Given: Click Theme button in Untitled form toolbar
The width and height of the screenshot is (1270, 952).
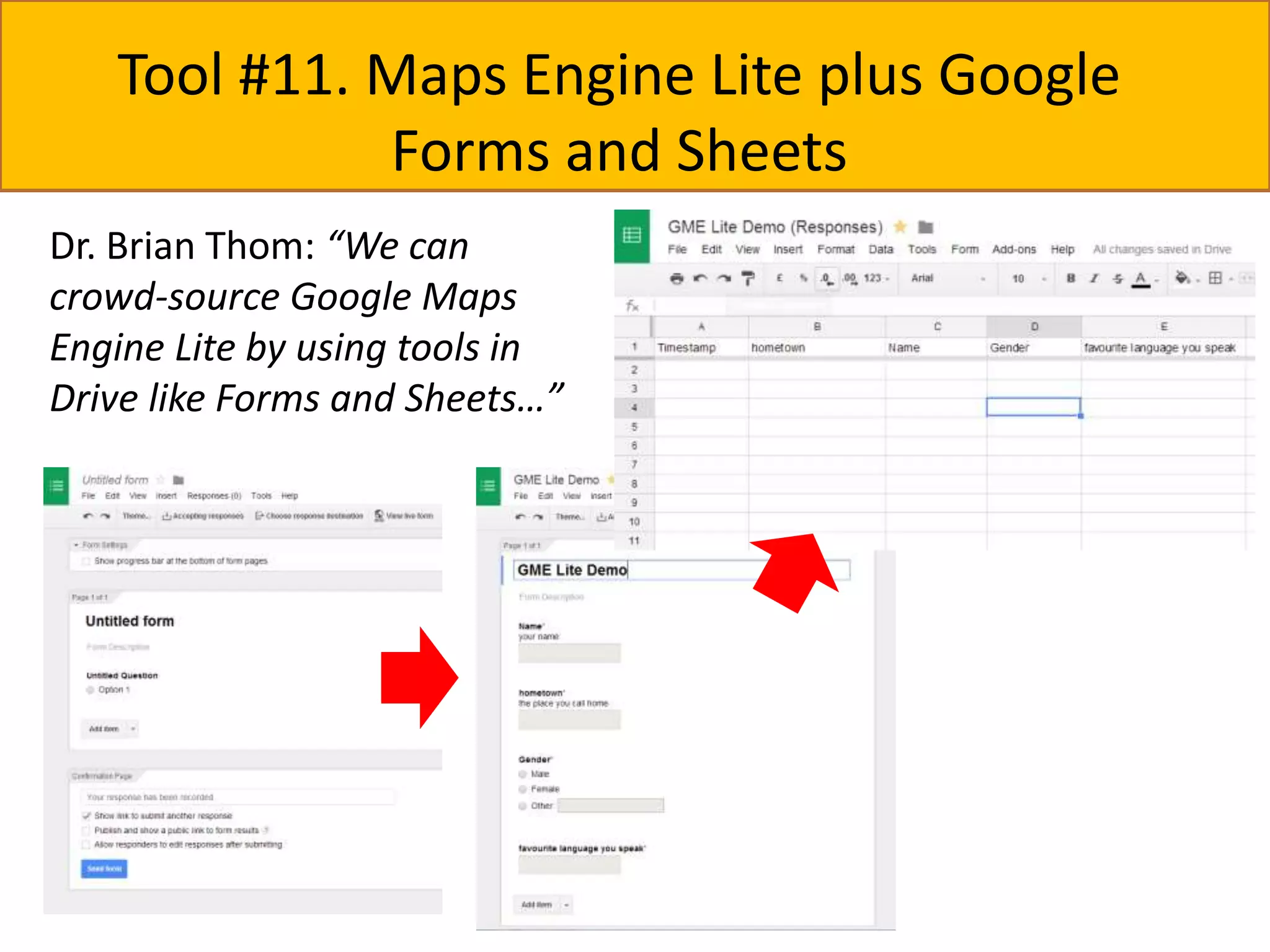Looking at the screenshot, I should coord(136,516).
